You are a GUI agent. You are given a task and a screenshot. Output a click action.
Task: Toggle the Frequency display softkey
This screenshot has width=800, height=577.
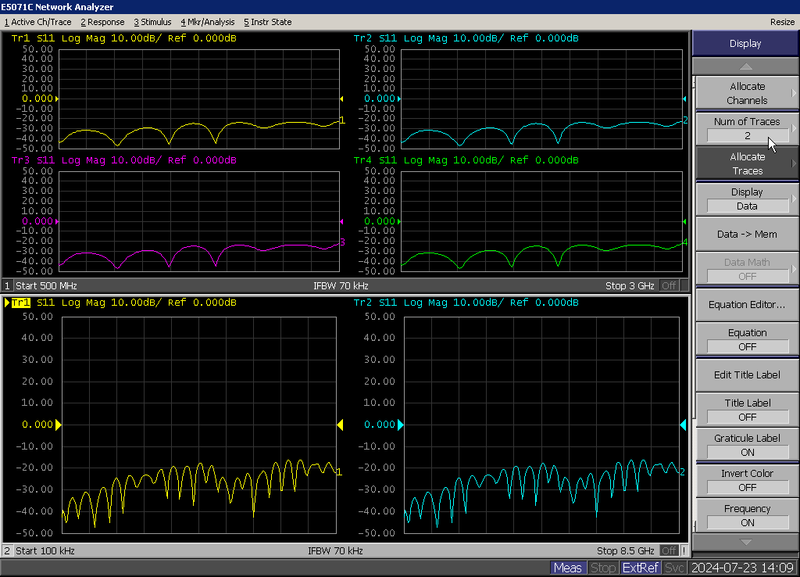point(746,515)
